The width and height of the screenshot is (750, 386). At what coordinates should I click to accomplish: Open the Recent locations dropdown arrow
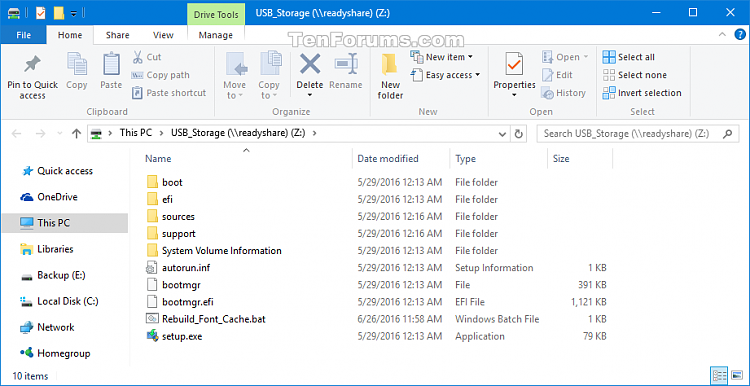point(59,134)
